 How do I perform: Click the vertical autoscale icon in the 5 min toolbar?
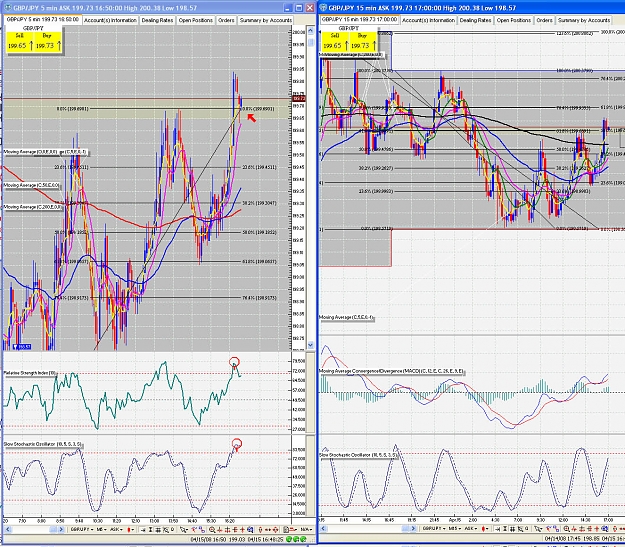click(150, 529)
